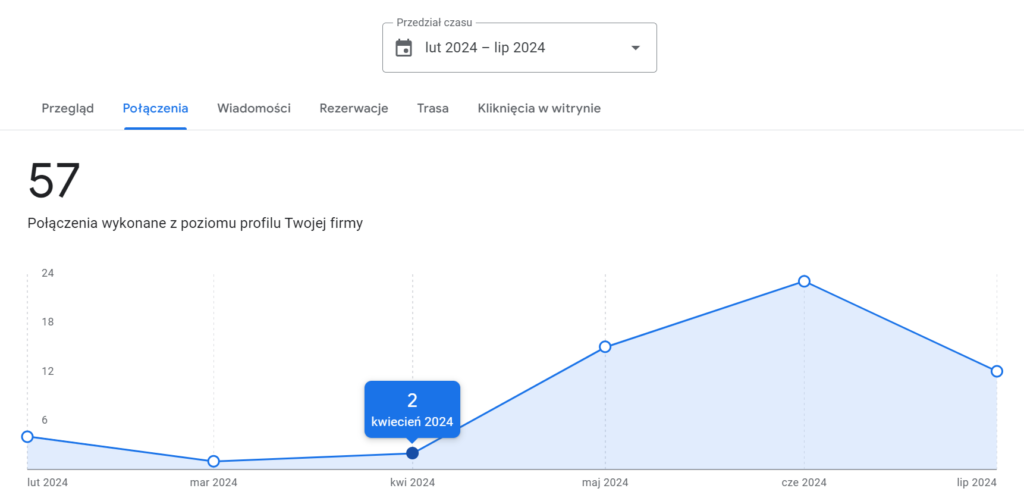Open Kliknięcia w witrynie tab
The image size is (1024, 501).
(x=539, y=108)
